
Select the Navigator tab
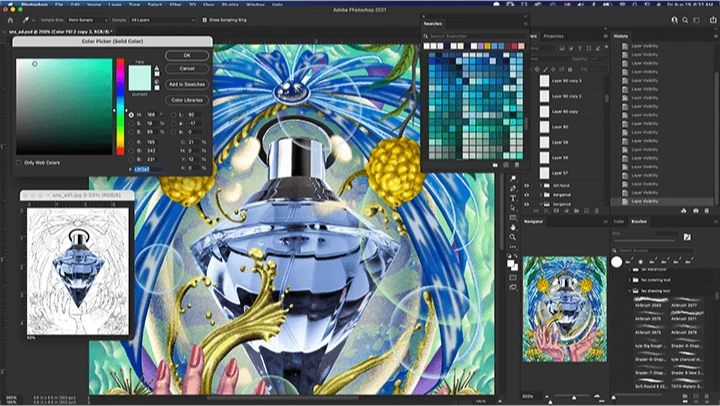534,221
